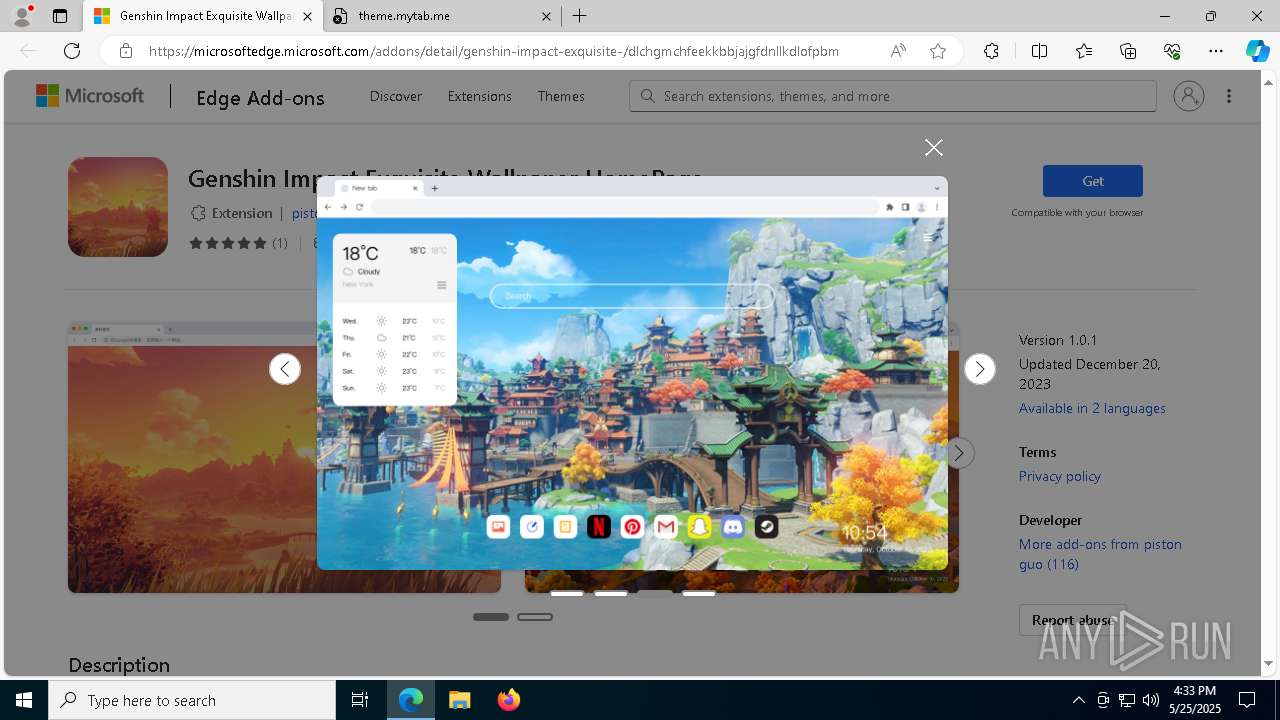The image size is (1280, 720).
Task: Launch Copilot sidebar
Action: click(1258, 51)
